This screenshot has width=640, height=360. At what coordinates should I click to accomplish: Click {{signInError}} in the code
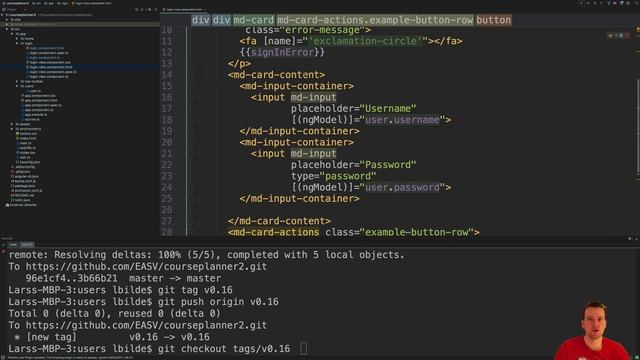click(x=282, y=52)
